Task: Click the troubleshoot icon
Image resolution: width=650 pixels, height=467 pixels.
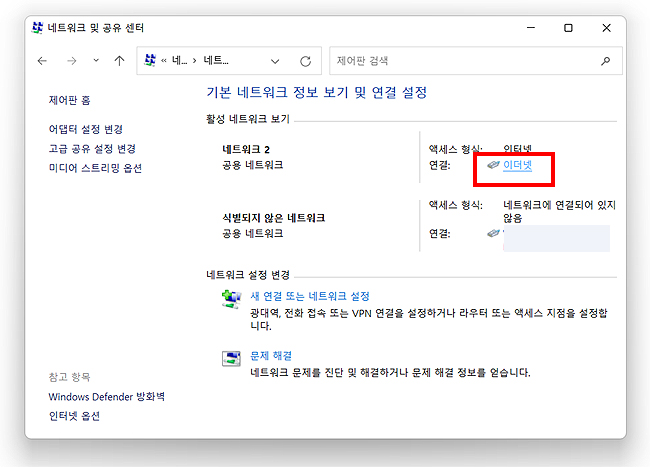Action: (231, 359)
